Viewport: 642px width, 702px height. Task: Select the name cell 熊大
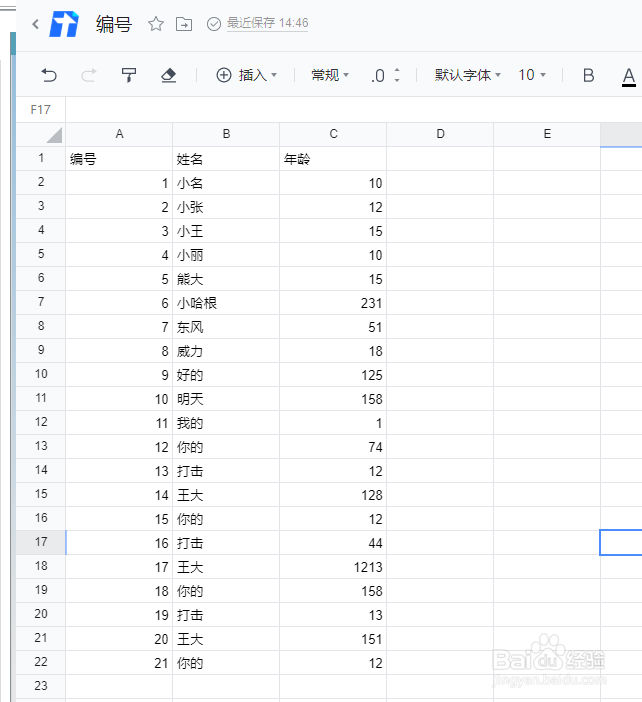(x=226, y=279)
